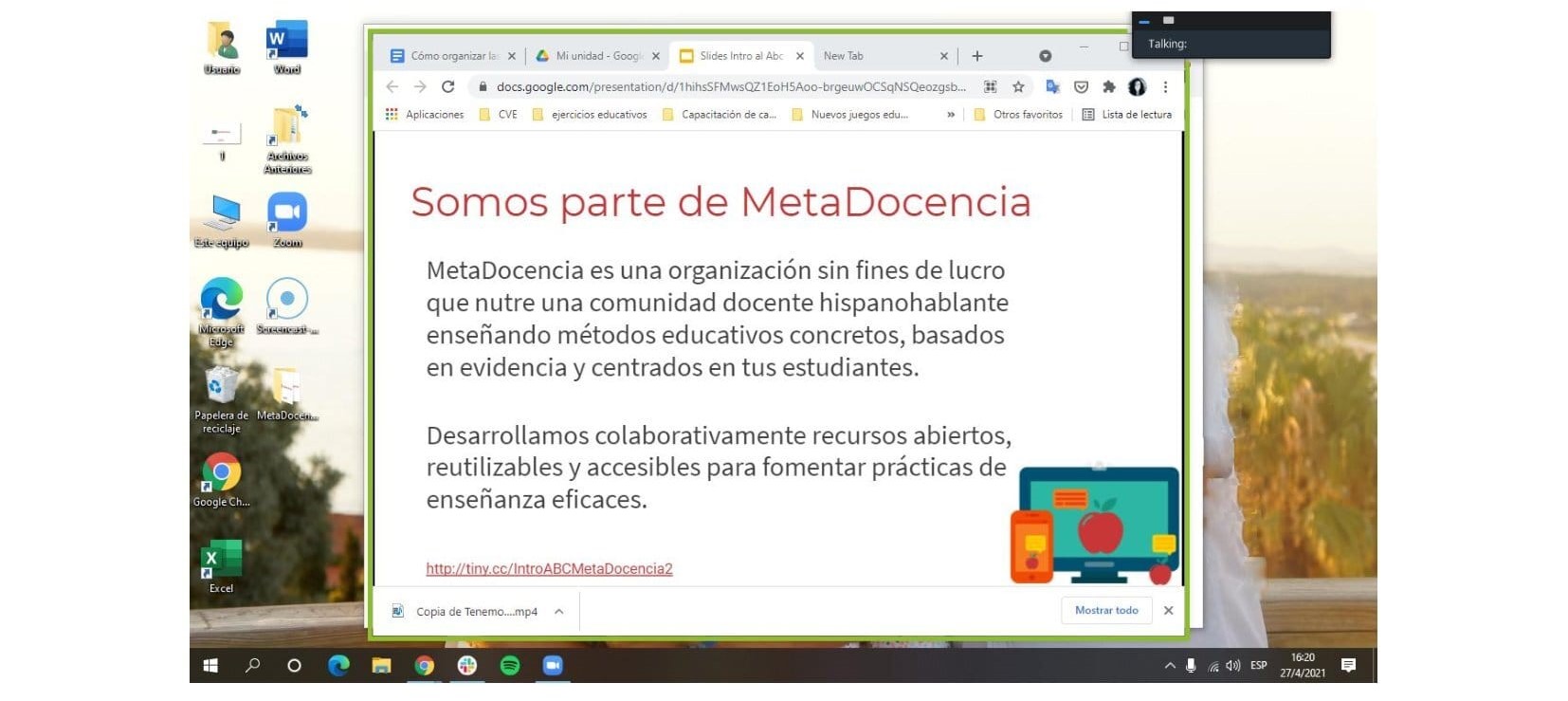The image size is (1568, 701).
Task: Open Otros favoritos folder
Action: (x=1018, y=114)
